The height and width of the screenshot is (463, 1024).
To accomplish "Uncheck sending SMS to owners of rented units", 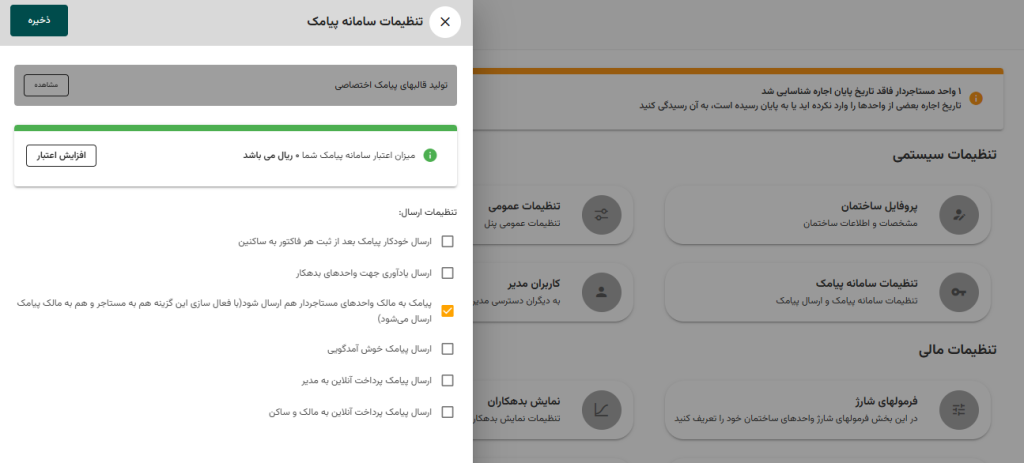I will click(x=447, y=310).
